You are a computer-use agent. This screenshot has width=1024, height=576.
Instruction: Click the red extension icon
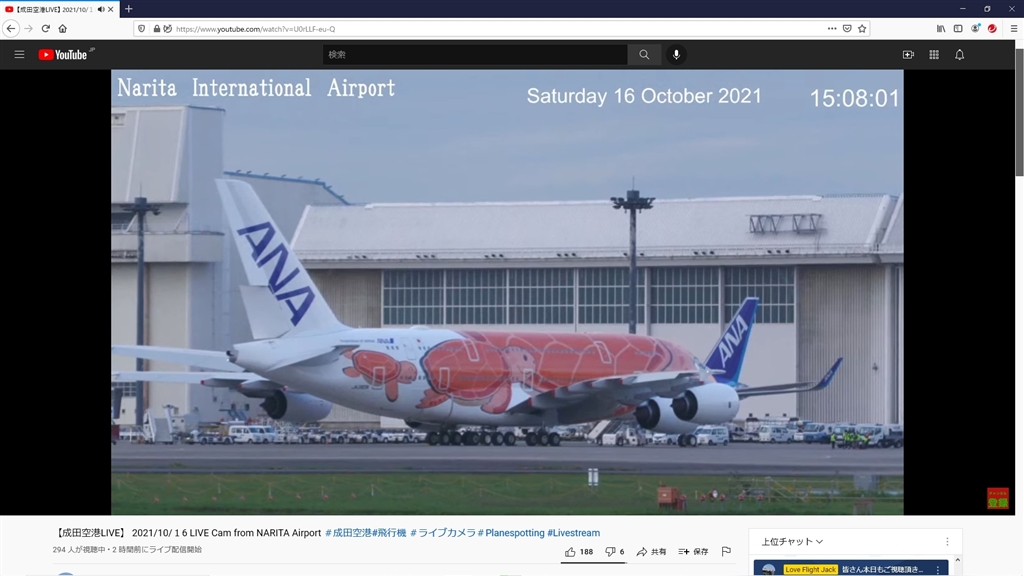click(x=992, y=29)
